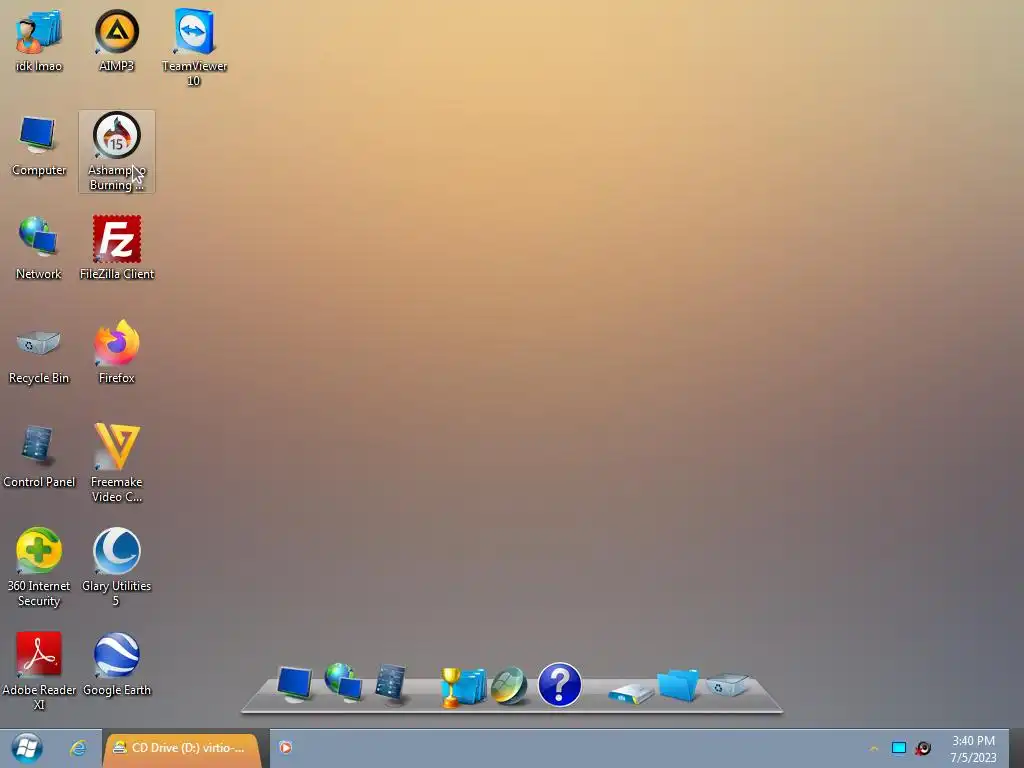Open the globe Network icon in the dock
The image size is (1024, 768).
[343, 682]
